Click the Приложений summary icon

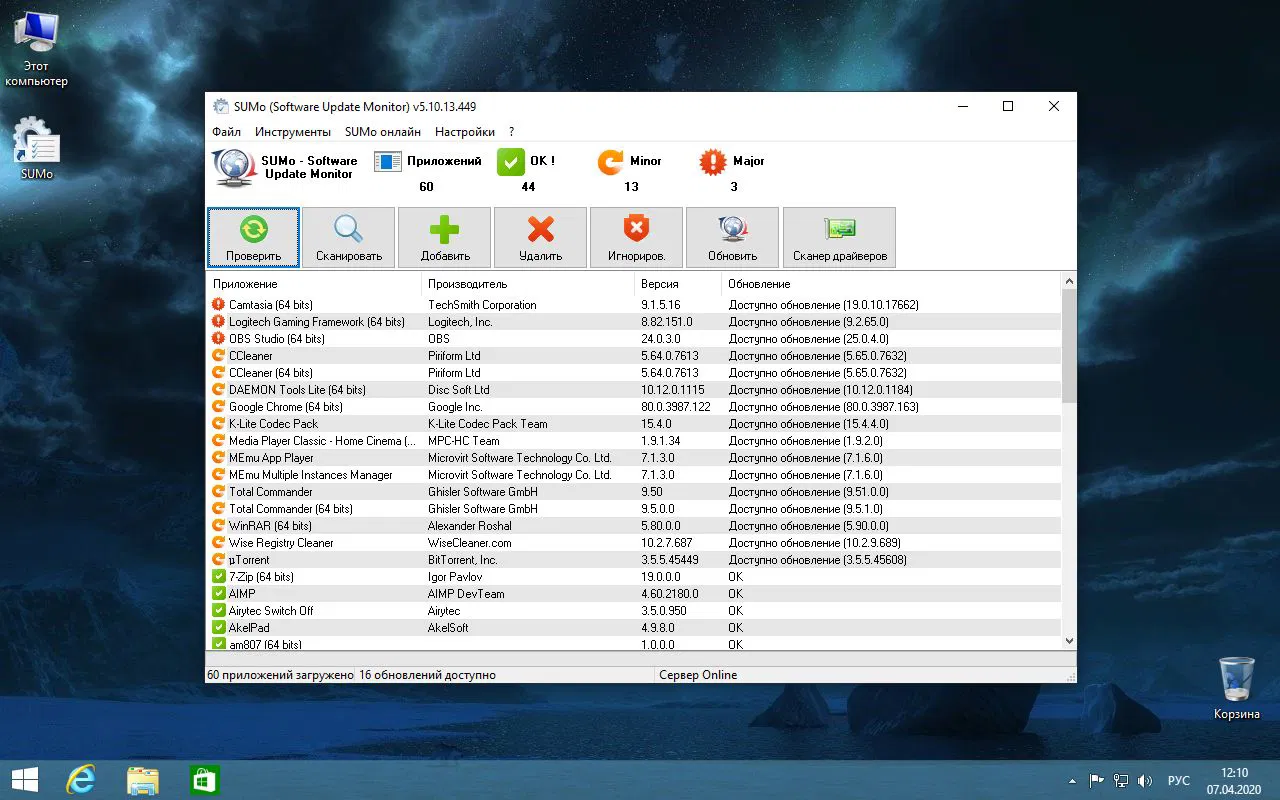click(388, 161)
